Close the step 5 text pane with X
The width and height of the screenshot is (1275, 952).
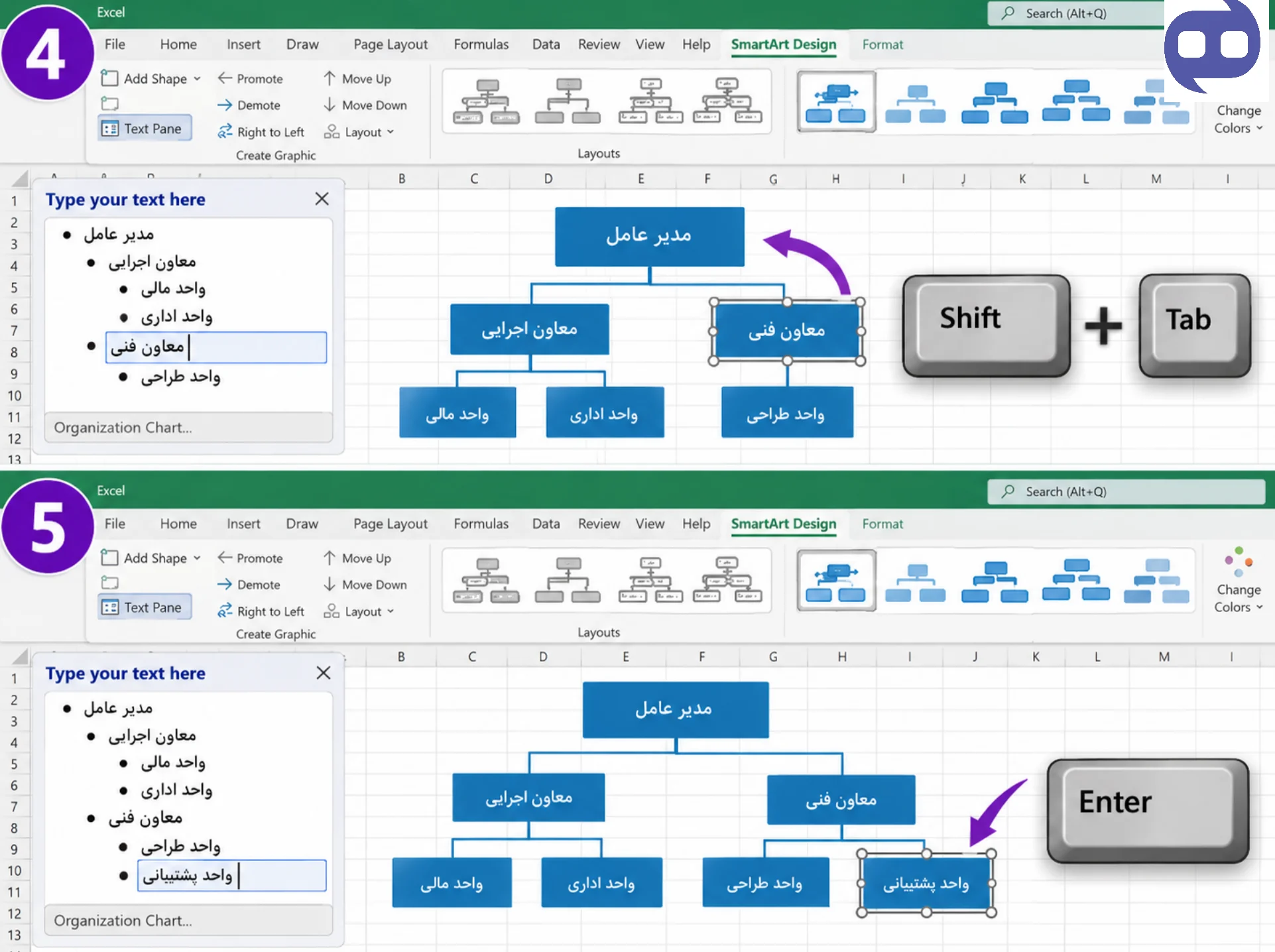pos(323,673)
